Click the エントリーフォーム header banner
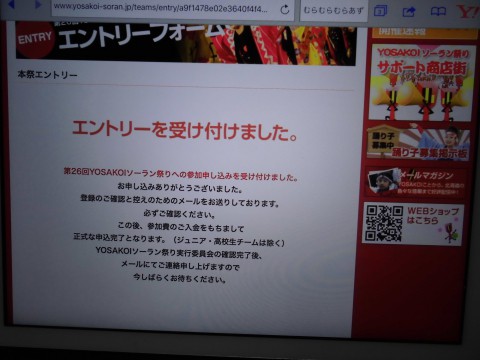 pyautogui.click(x=186, y=43)
